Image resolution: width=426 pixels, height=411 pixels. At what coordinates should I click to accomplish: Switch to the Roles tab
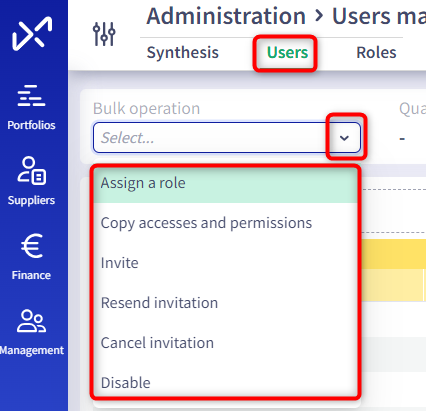(376, 53)
